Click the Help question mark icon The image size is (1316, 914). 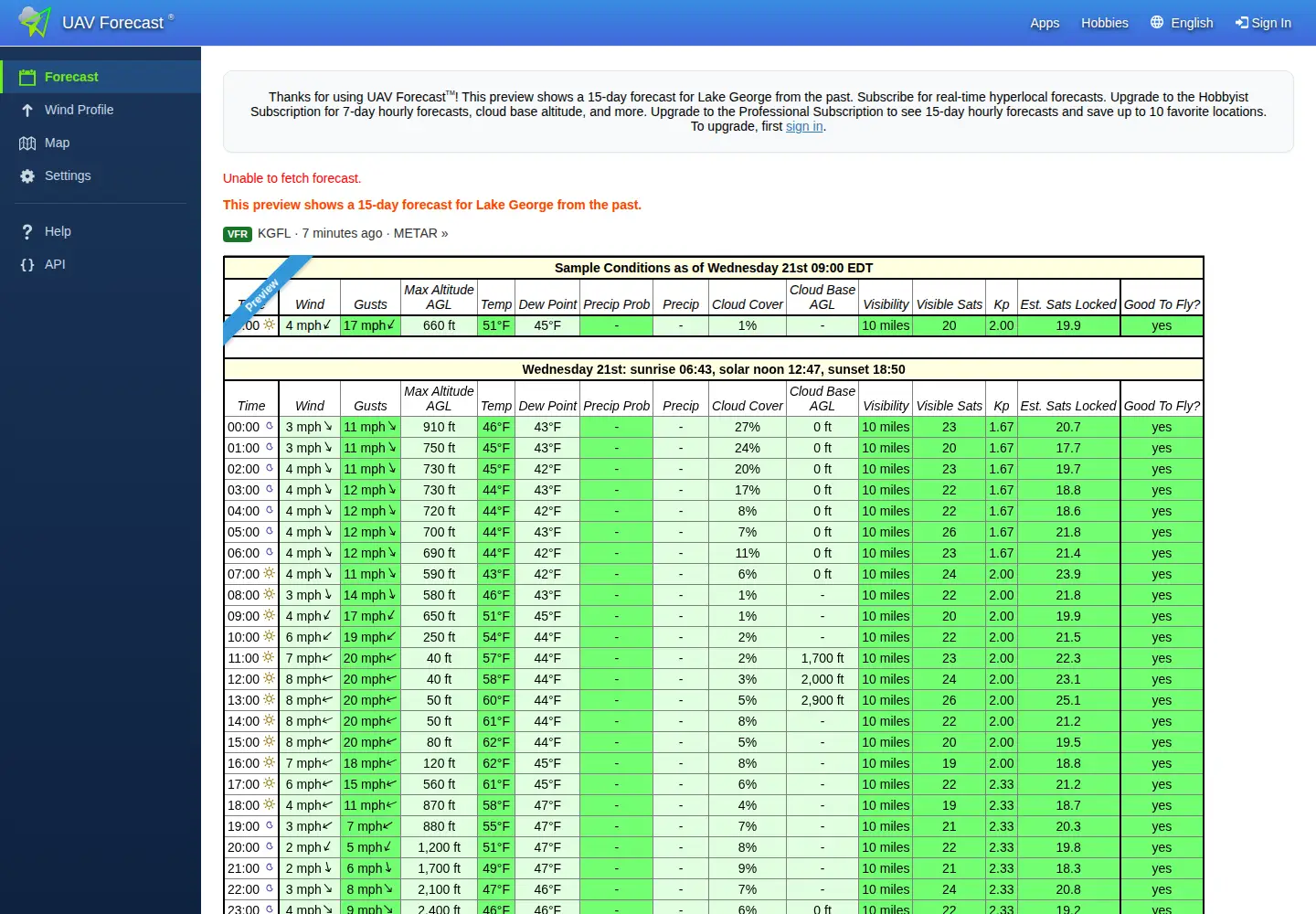[27, 232]
